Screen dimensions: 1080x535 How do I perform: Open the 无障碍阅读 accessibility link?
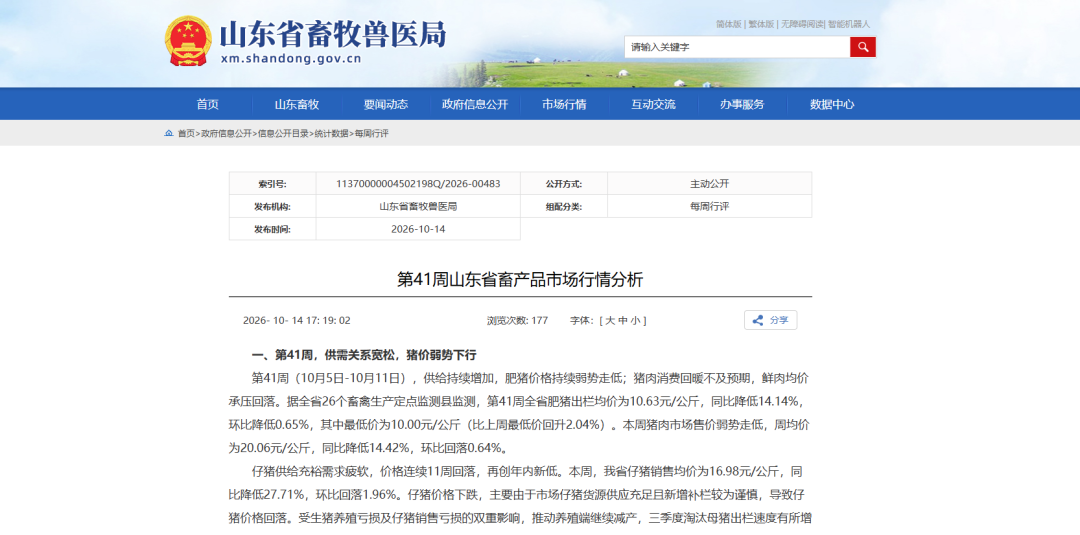[x=801, y=24]
